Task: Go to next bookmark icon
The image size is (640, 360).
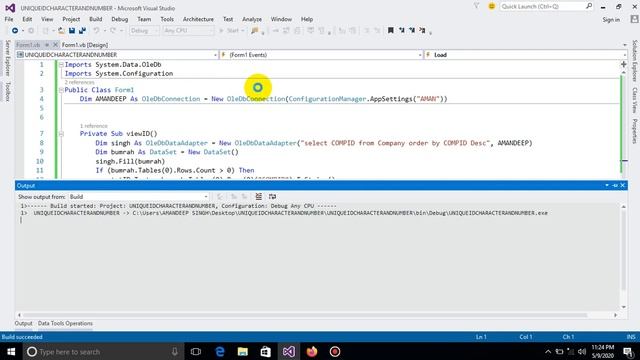Action: (x=412, y=31)
